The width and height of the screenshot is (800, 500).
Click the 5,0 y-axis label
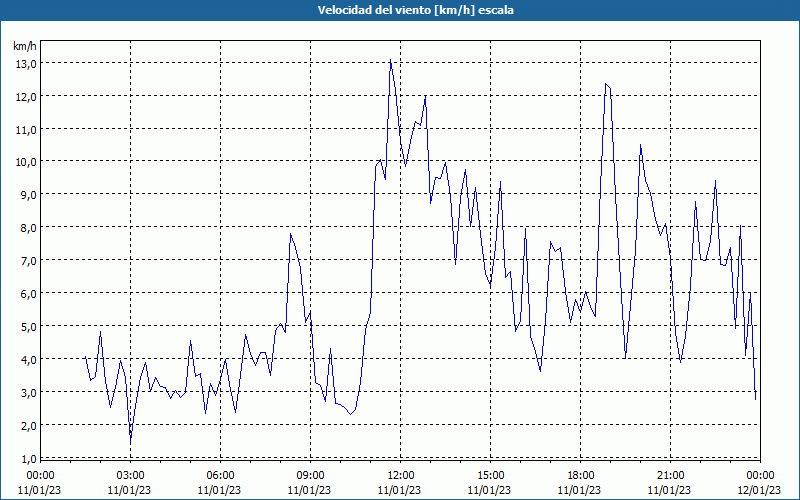click(29, 327)
